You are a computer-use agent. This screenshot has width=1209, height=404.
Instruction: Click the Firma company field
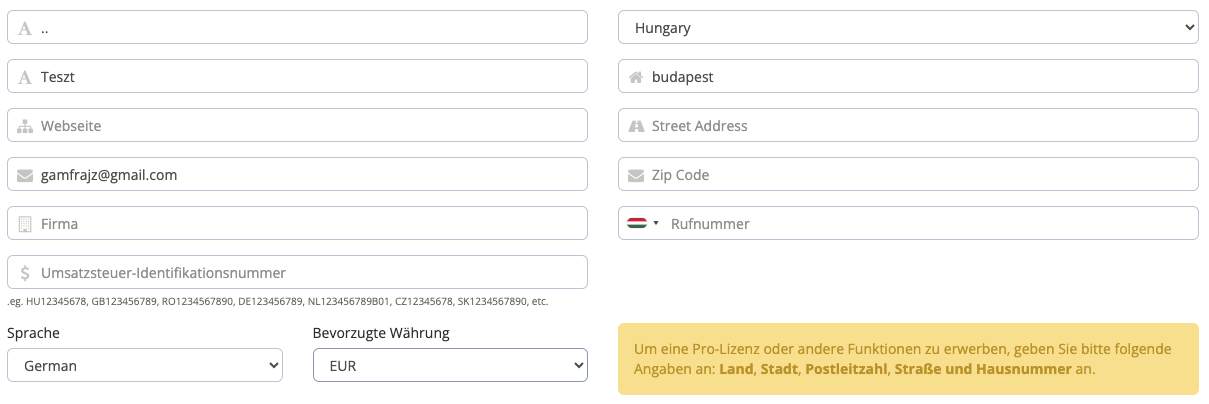297,223
